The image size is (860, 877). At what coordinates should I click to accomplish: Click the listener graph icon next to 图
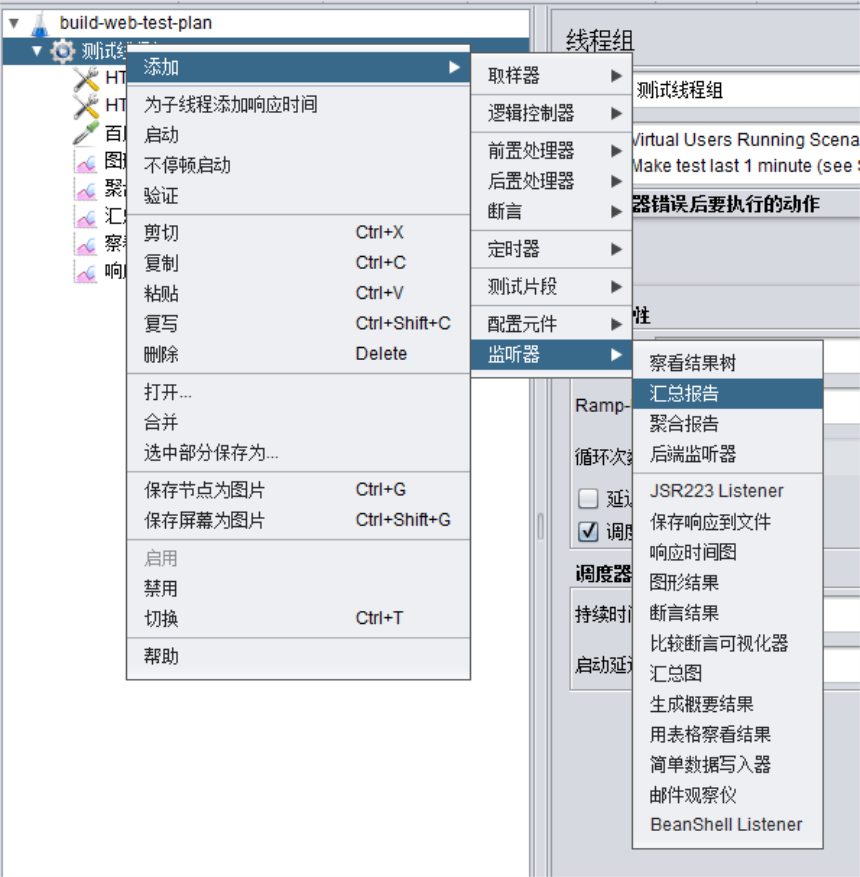pos(86,161)
